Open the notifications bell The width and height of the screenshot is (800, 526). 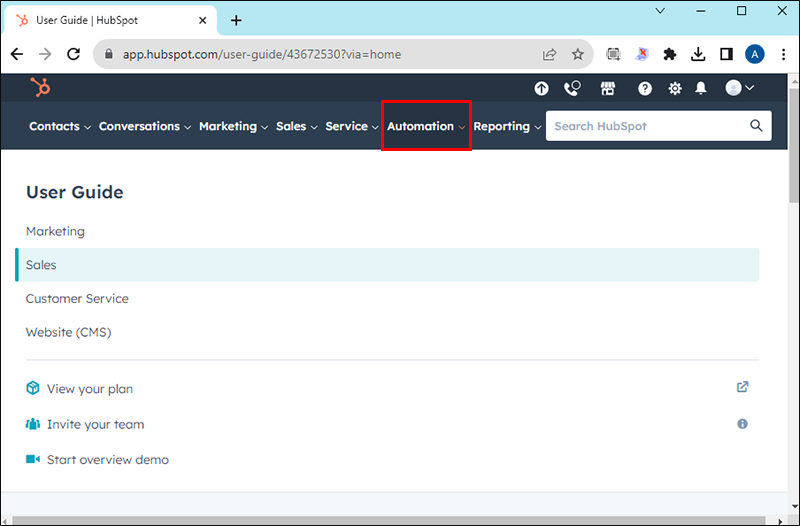click(x=701, y=88)
